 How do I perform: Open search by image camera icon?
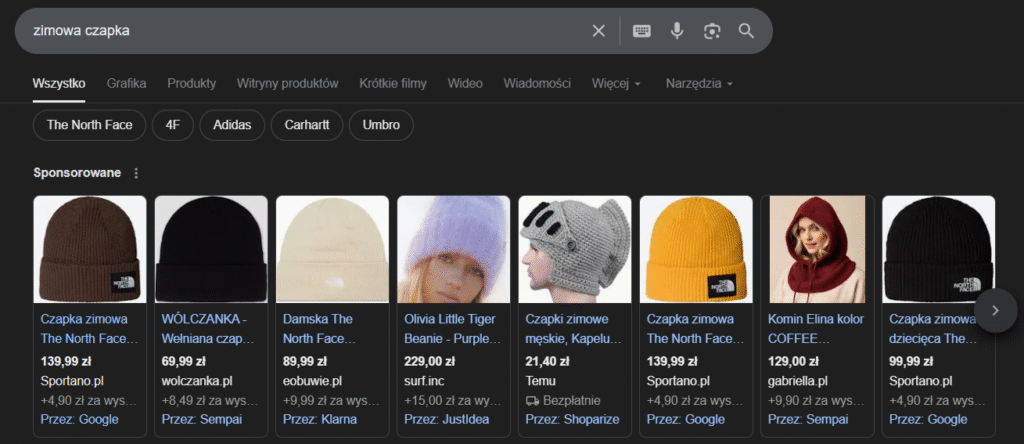click(711, 31)
